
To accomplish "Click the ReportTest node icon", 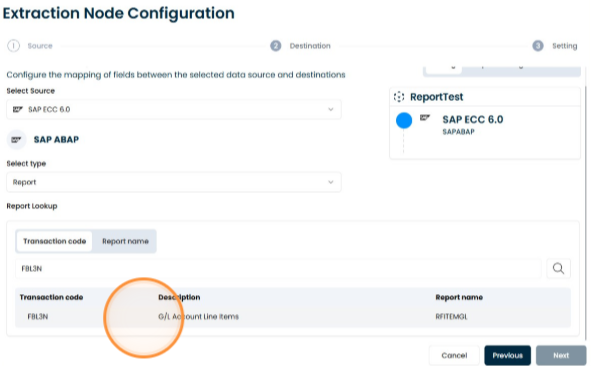I will (x=399, y=97).
